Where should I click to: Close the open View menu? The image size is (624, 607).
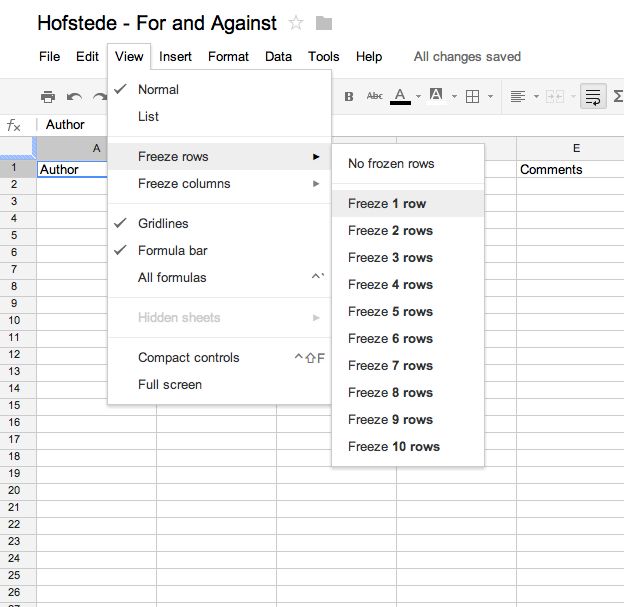pyautogui.click(x=129, y=57)
